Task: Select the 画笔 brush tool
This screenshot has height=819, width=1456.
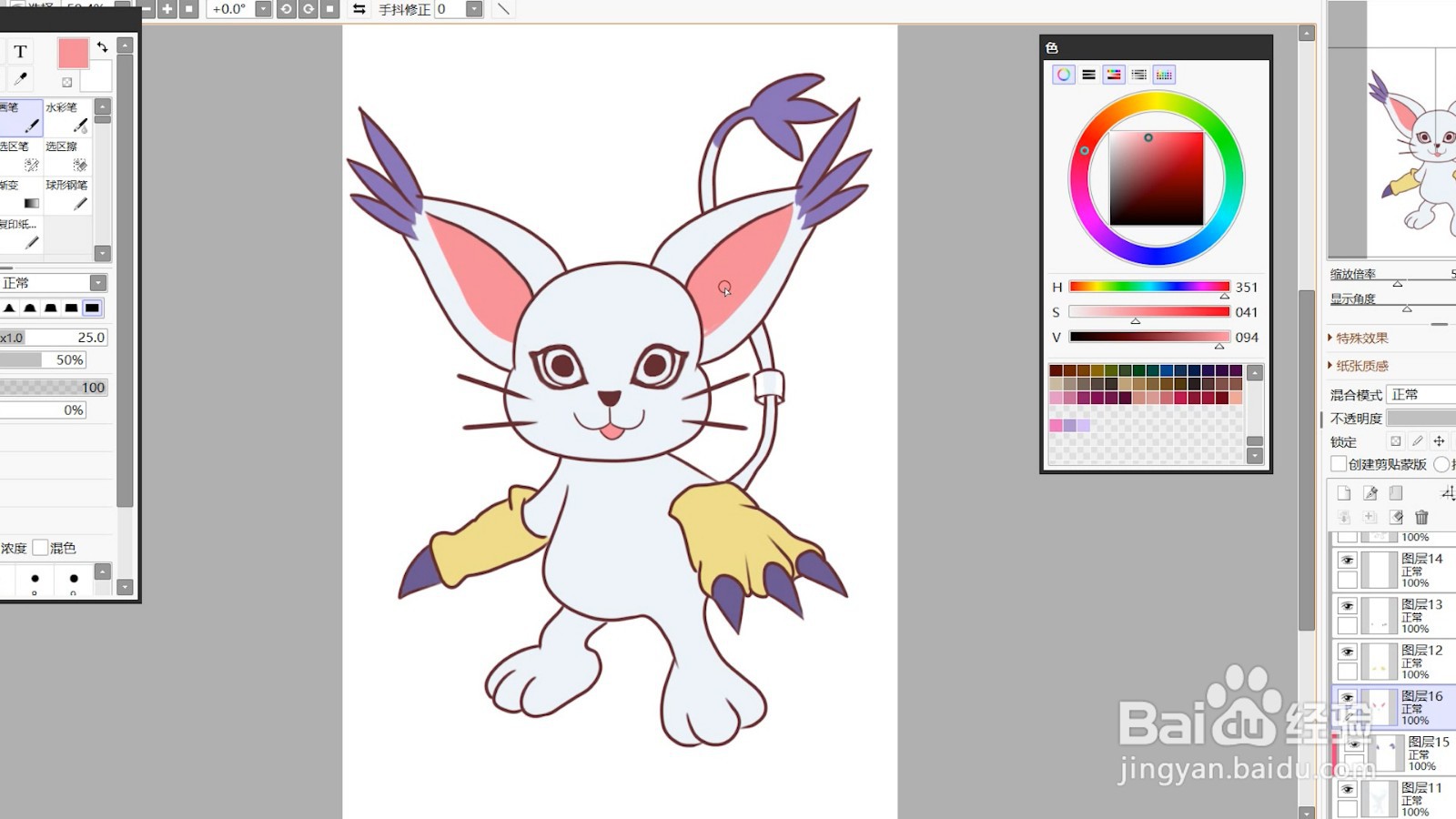Action: point(20,117)
